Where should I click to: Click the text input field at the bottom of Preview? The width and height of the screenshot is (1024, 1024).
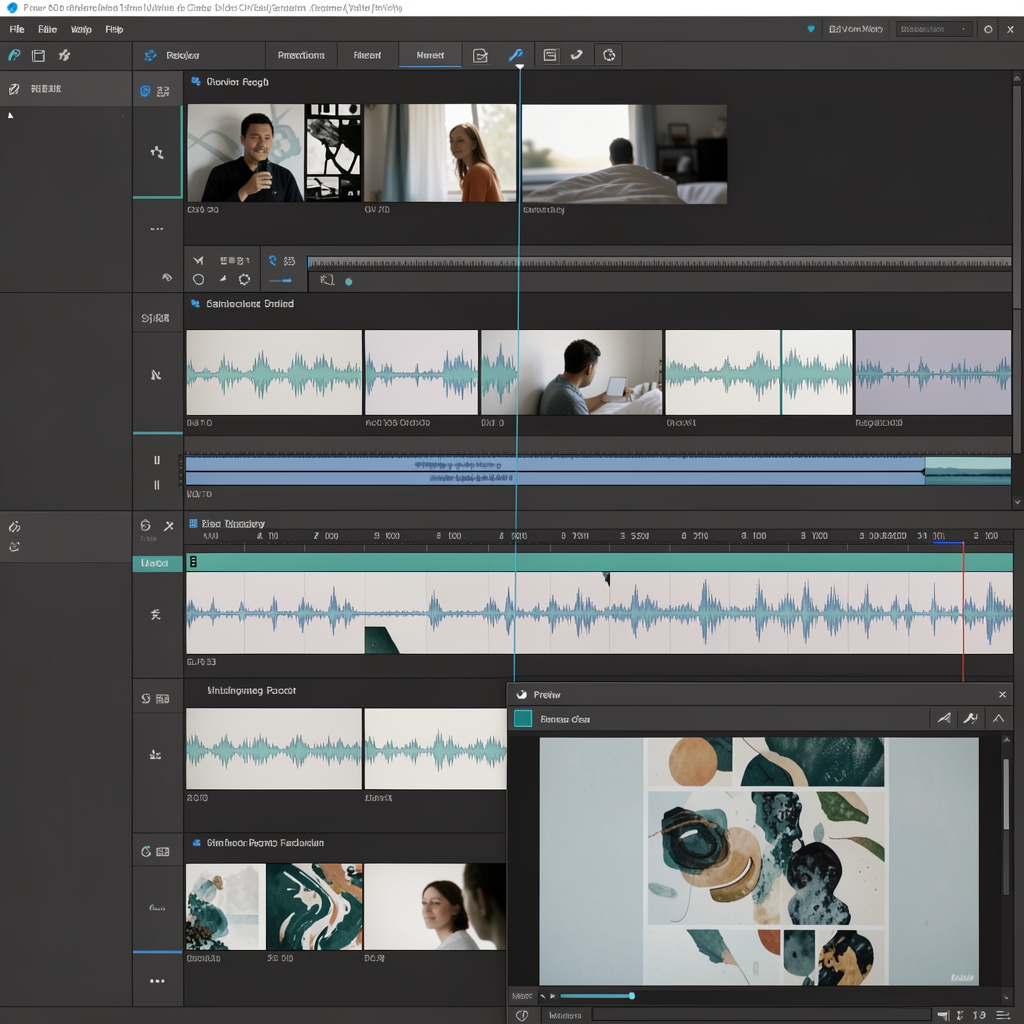[761, 1015]
